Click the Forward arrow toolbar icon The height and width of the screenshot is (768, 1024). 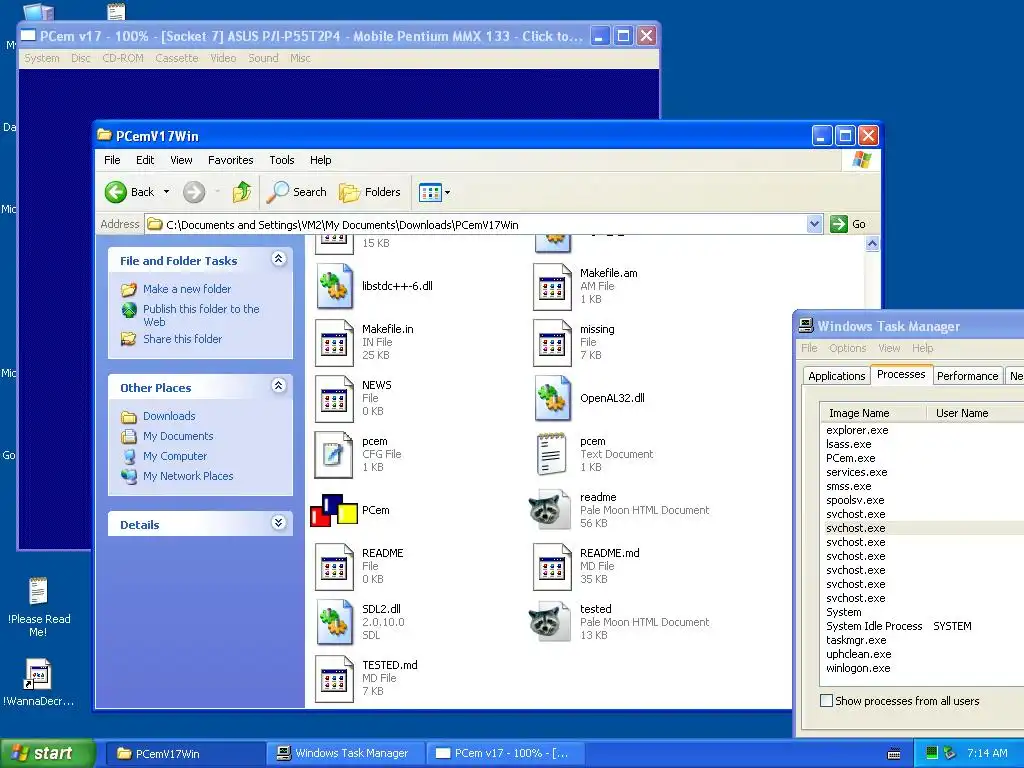pyautogui.click(x=194, y=192)
